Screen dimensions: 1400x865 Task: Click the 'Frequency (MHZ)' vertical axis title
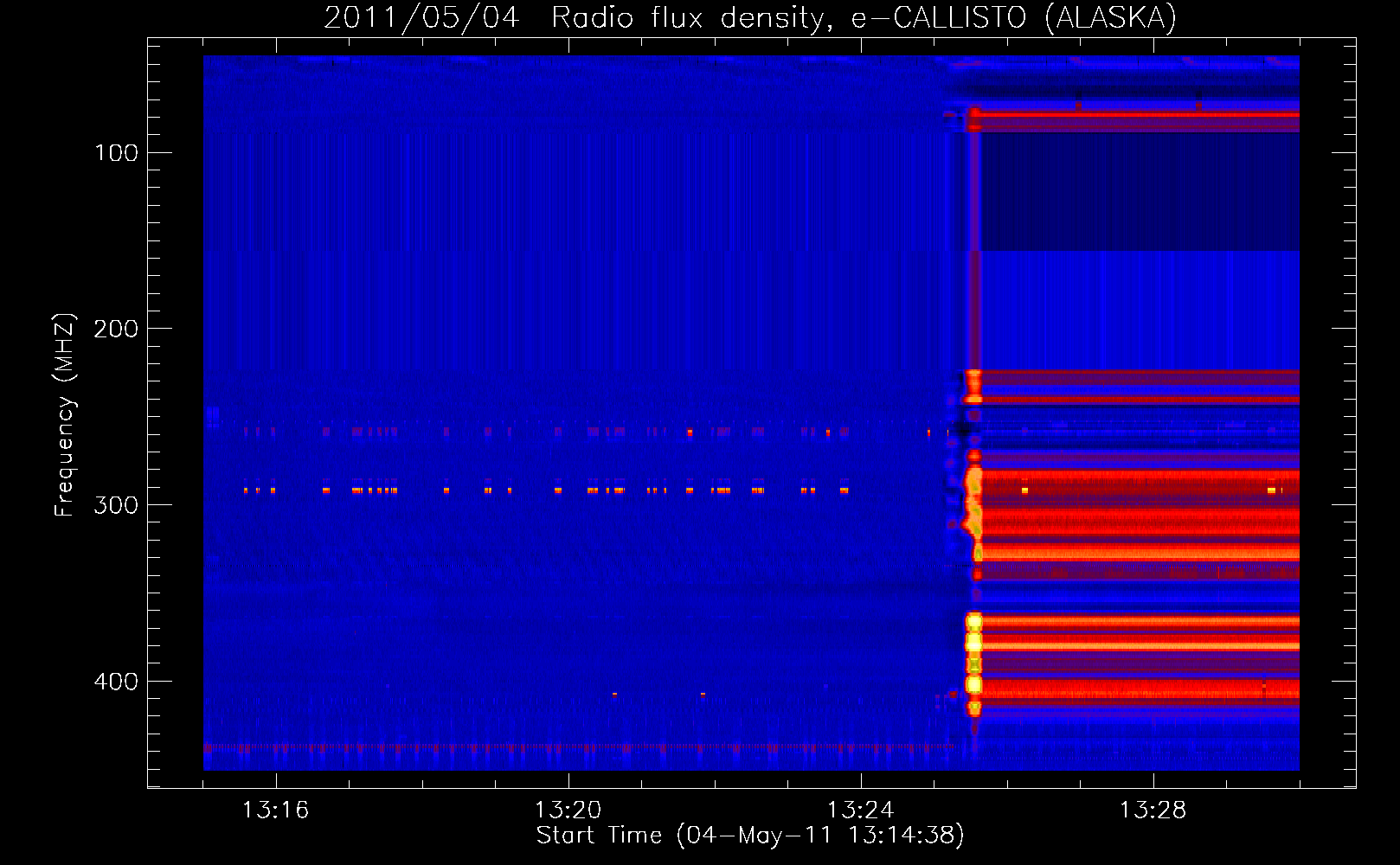[x=65, y=414]
